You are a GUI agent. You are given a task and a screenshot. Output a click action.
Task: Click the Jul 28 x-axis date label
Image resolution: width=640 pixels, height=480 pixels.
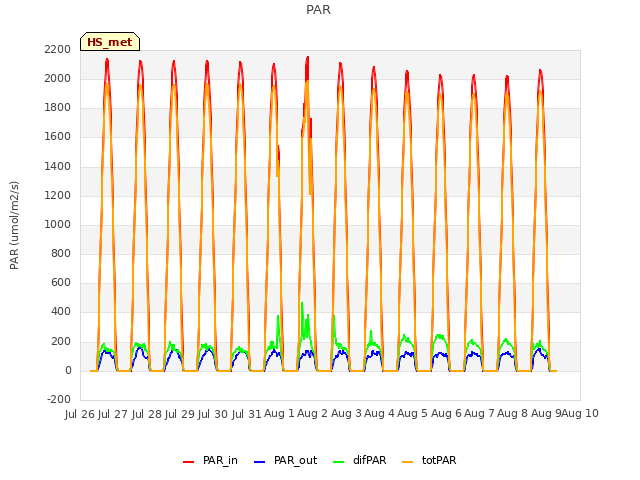point(146,414)
